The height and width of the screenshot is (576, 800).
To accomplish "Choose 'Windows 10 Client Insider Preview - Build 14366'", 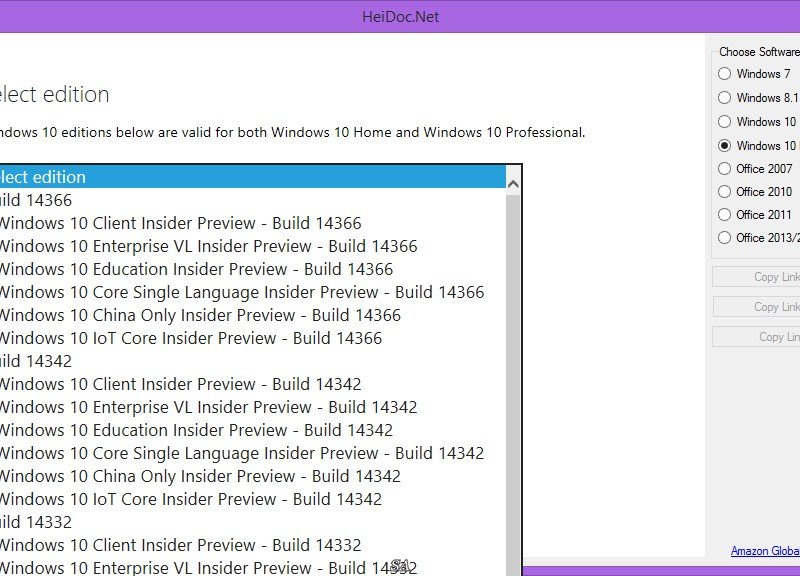I will click(x=253, y=223).
